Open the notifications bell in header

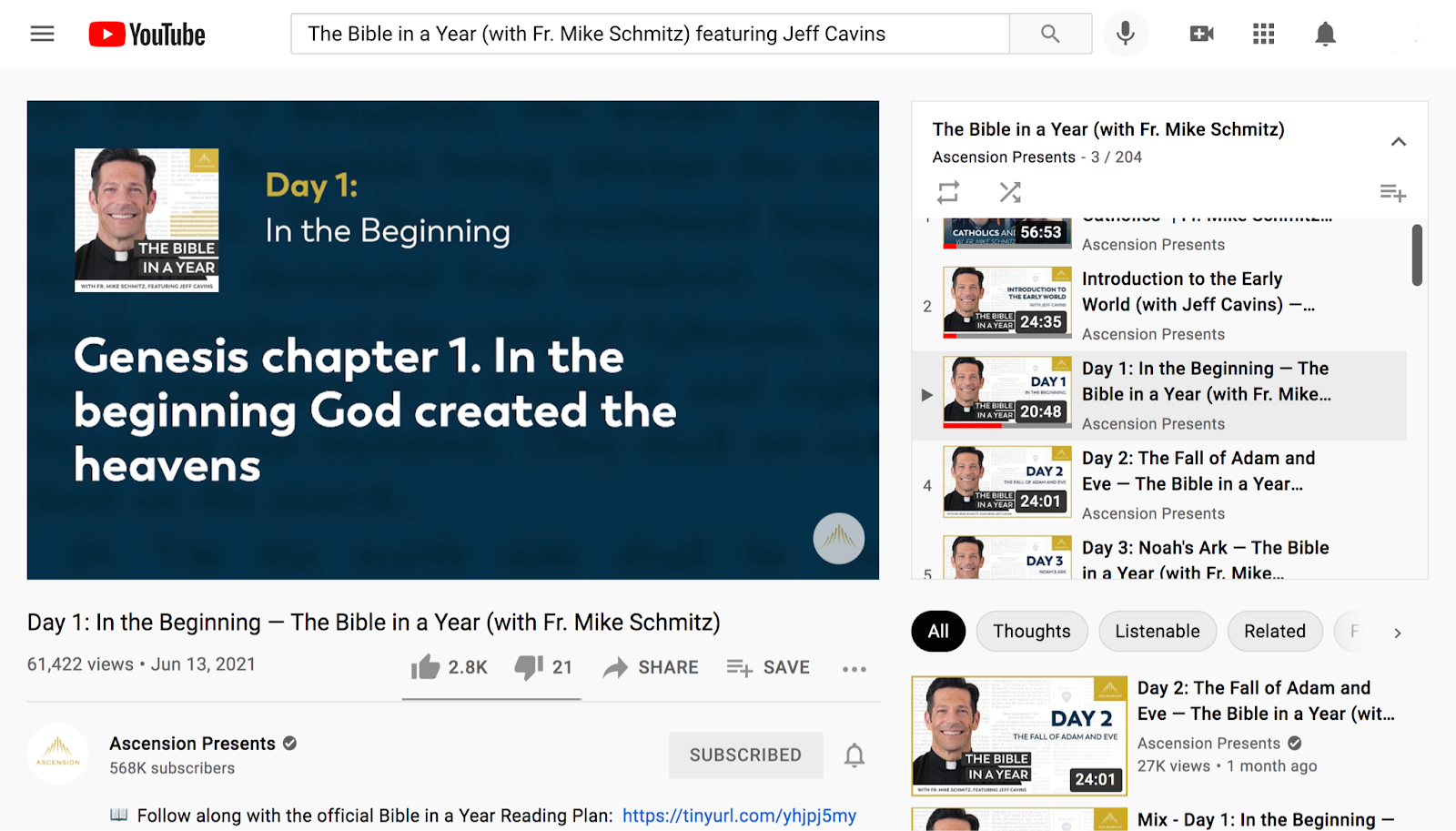tap(1325, 34)
